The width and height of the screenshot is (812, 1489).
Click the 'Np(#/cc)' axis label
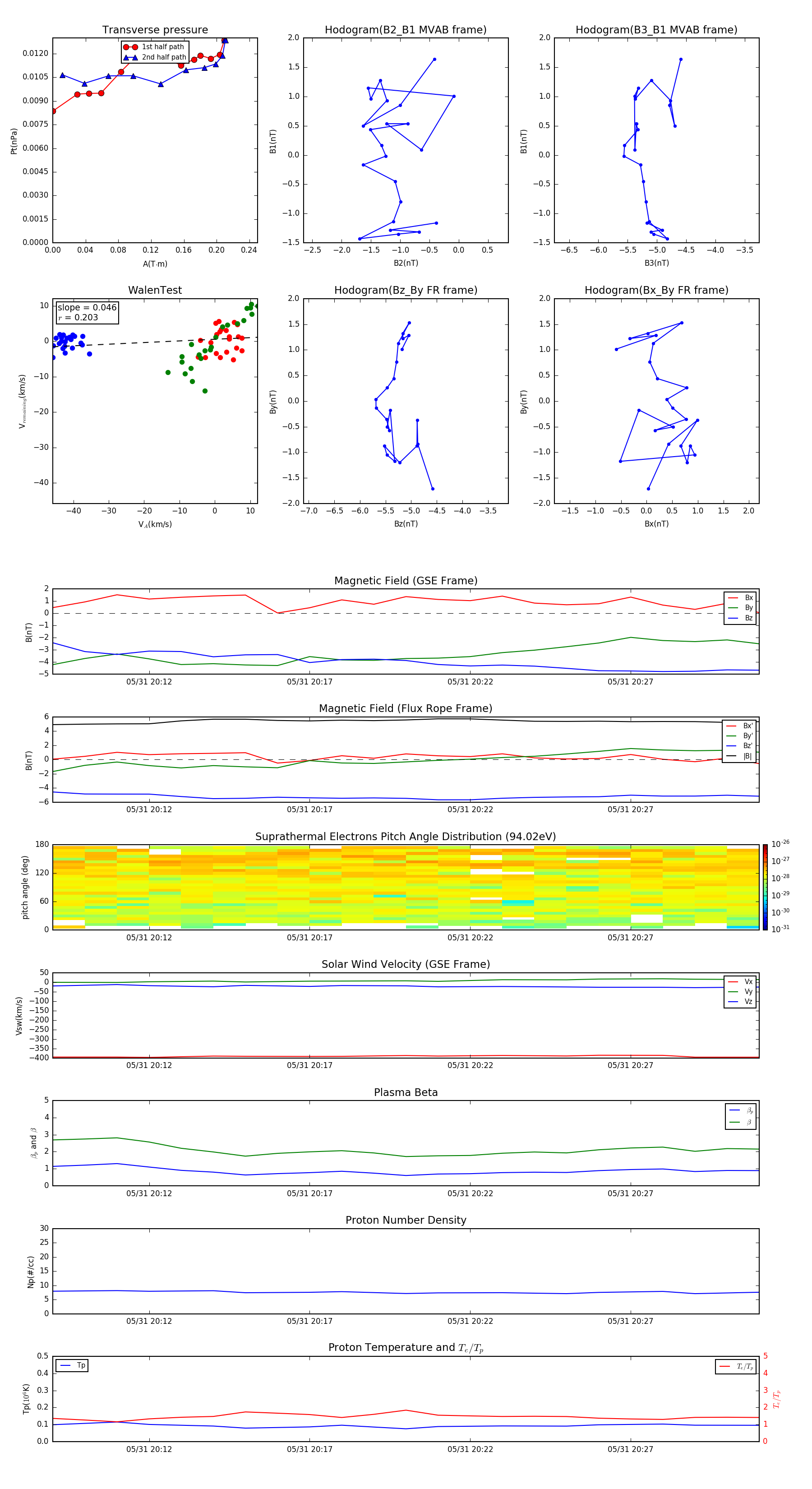coord(31,1272)
